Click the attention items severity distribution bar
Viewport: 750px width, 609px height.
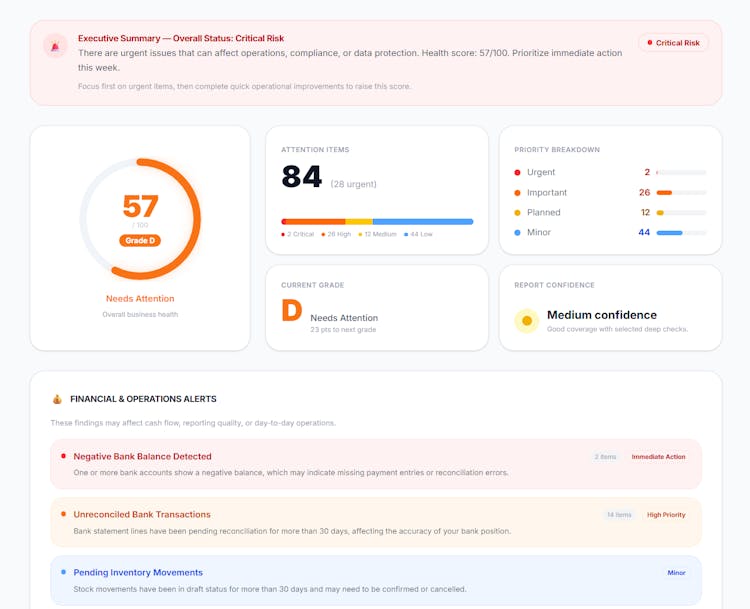tap(377, 221)
